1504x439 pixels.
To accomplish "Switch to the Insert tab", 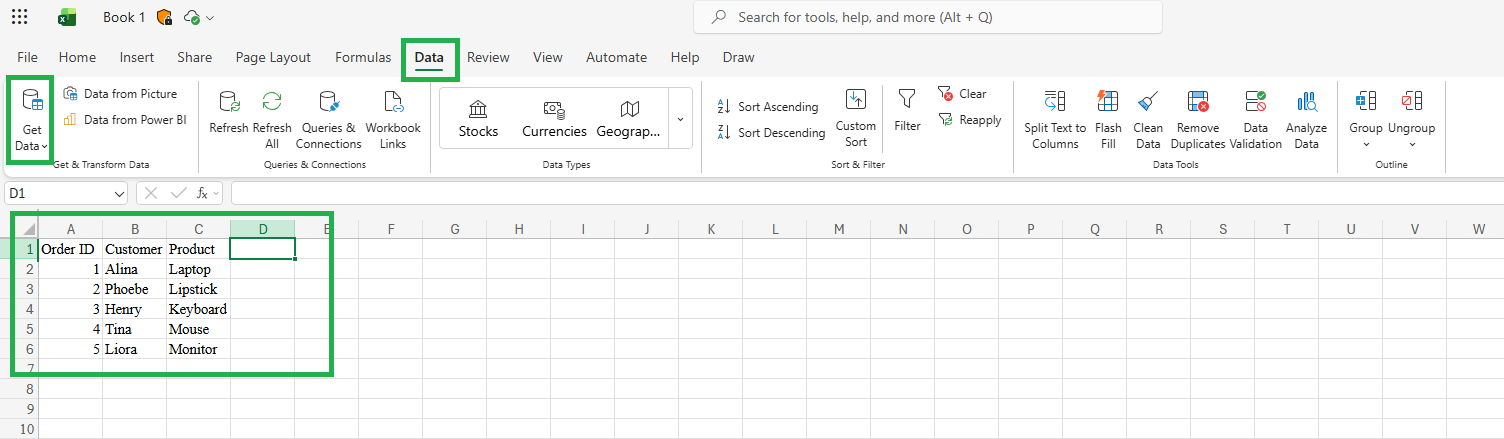I will click(137, 57).
